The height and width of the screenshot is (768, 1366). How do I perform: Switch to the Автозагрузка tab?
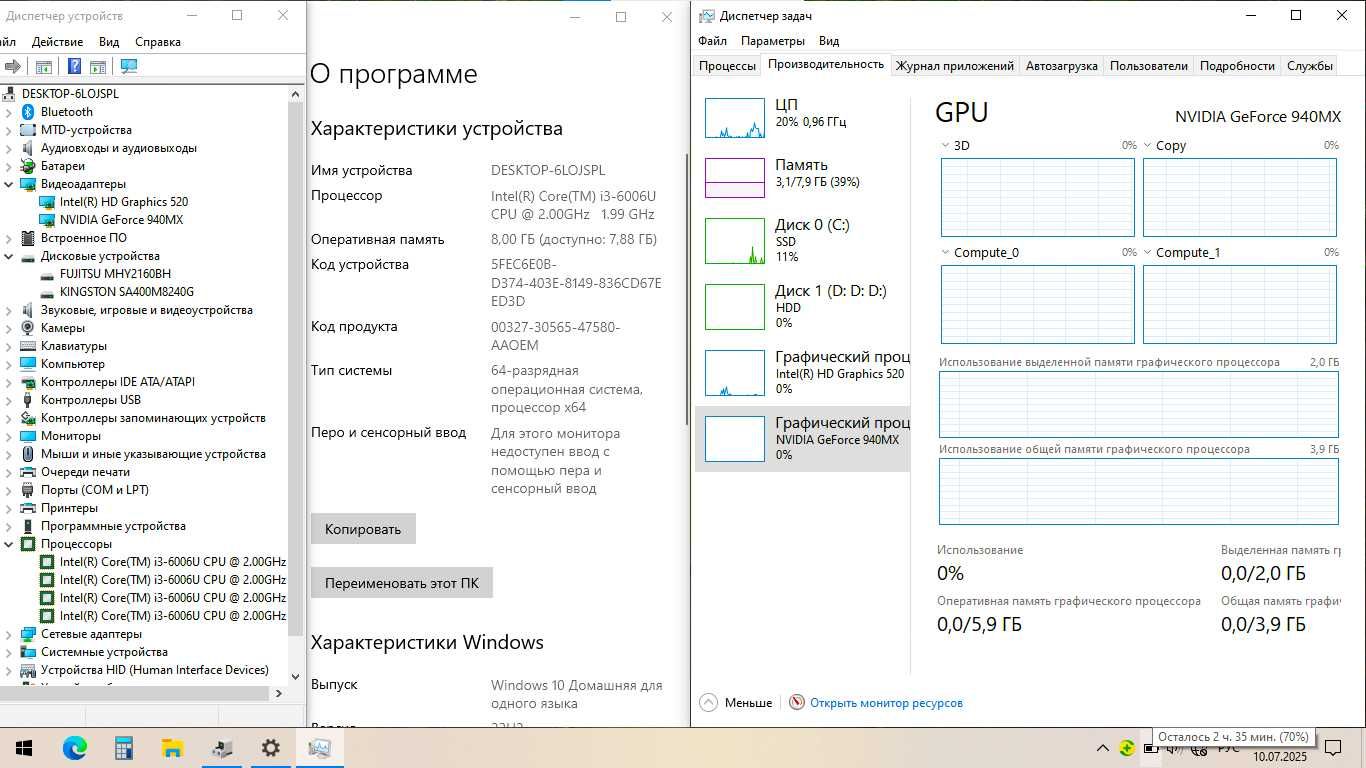click(x=1062, y=66)
